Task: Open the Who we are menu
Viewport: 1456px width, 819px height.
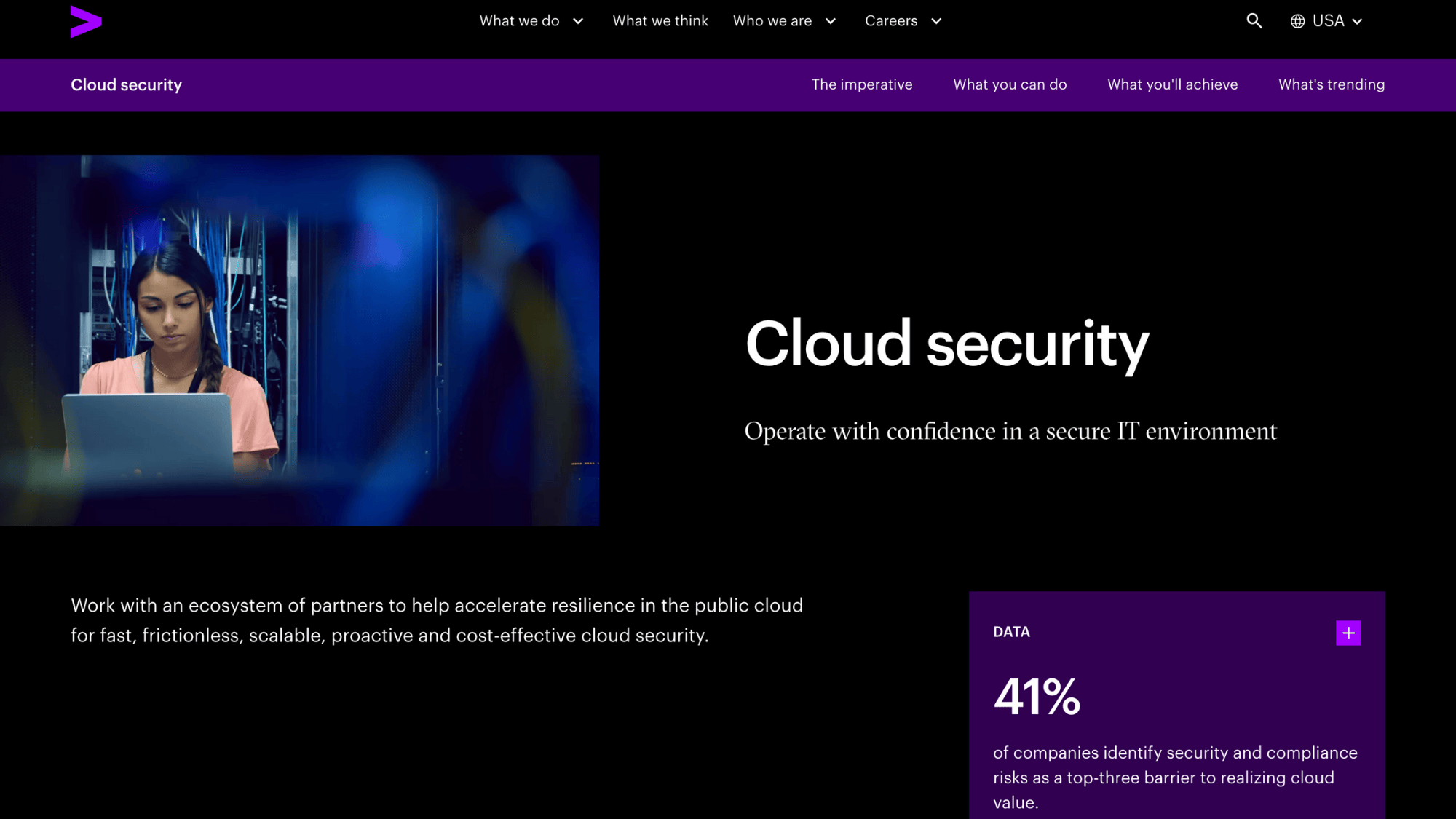Action: [x=772, y=21]
